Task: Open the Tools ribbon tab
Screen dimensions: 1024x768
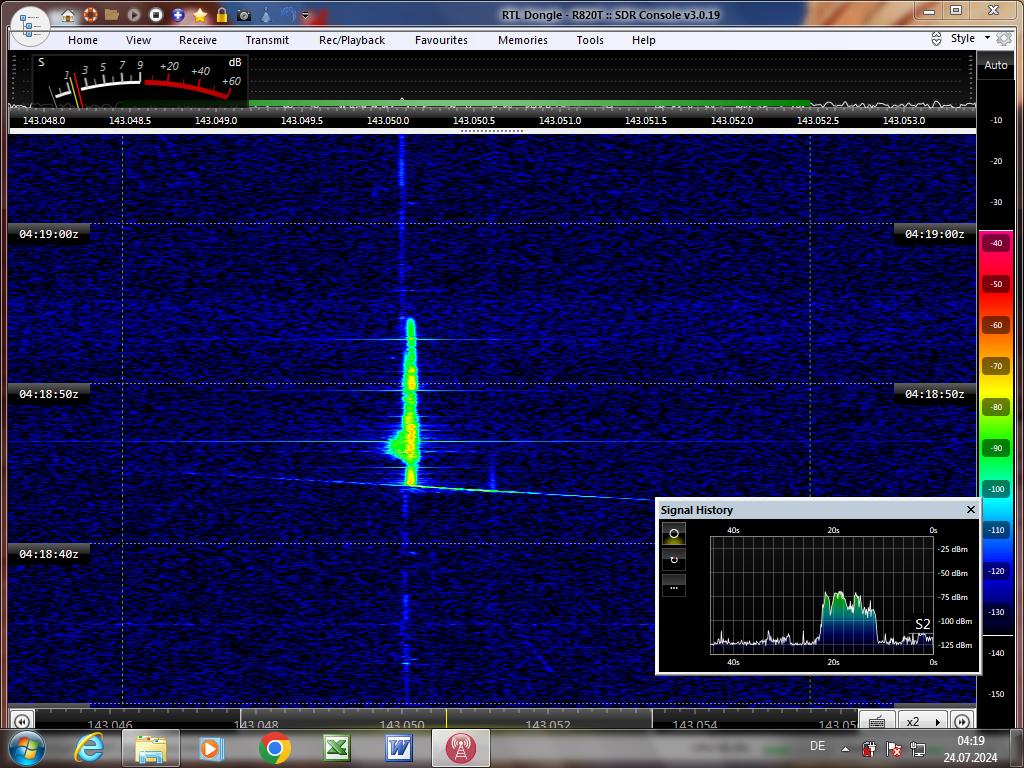Action: click(x=590, y=40)
